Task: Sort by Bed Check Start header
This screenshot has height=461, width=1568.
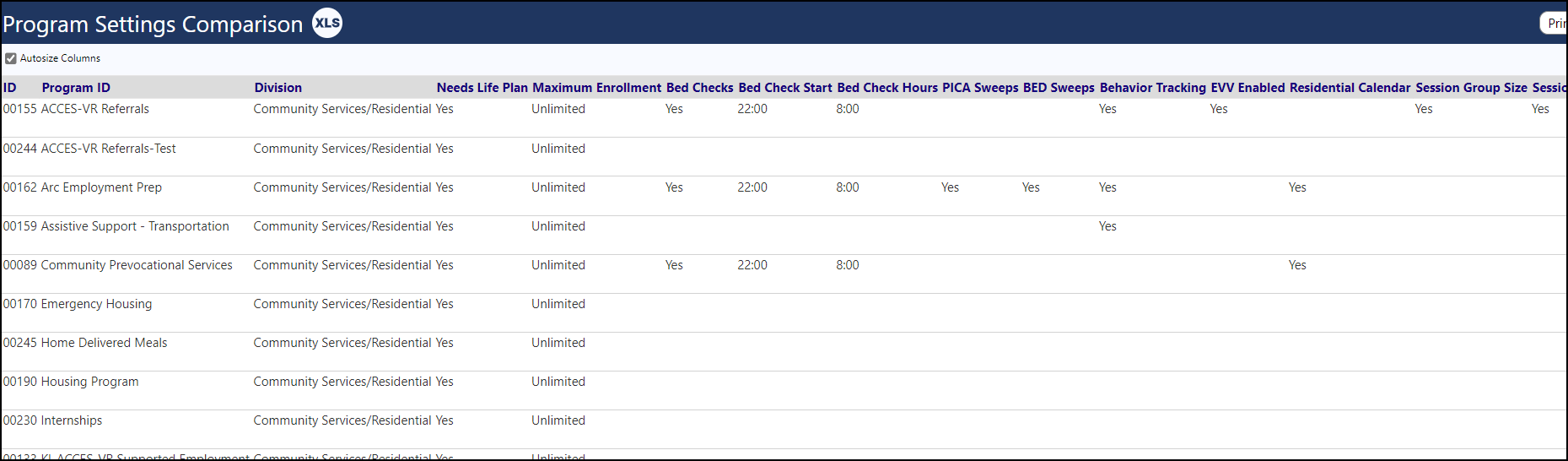Action: point(785,88)
